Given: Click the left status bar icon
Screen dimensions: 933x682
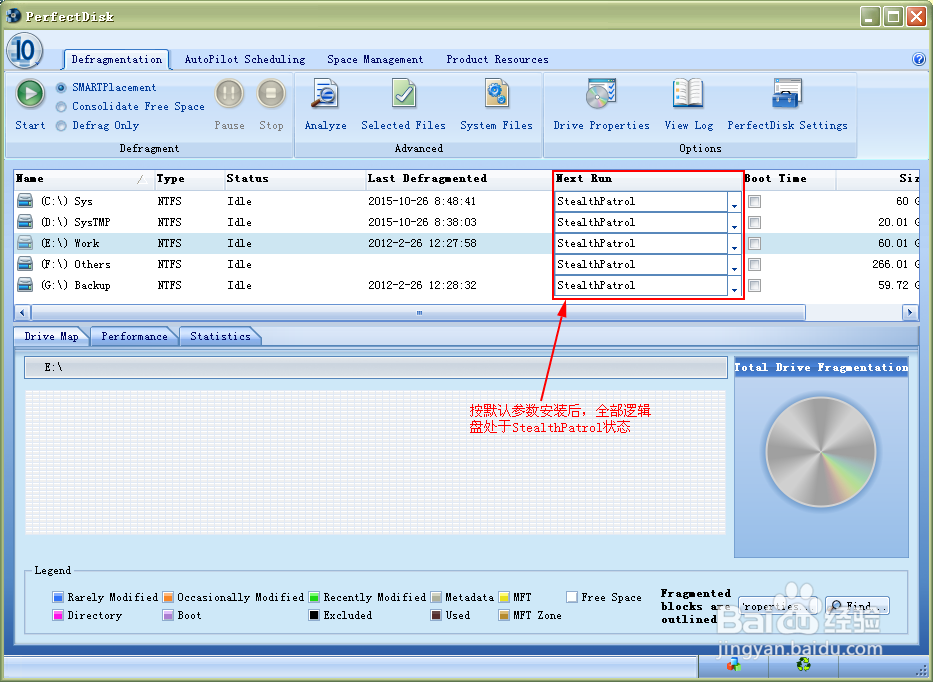Looking at the screenshot, I should pos(734,664).
